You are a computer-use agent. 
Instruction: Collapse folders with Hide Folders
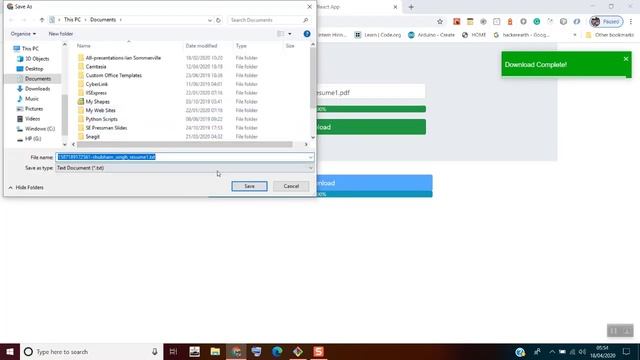point(26,187)
